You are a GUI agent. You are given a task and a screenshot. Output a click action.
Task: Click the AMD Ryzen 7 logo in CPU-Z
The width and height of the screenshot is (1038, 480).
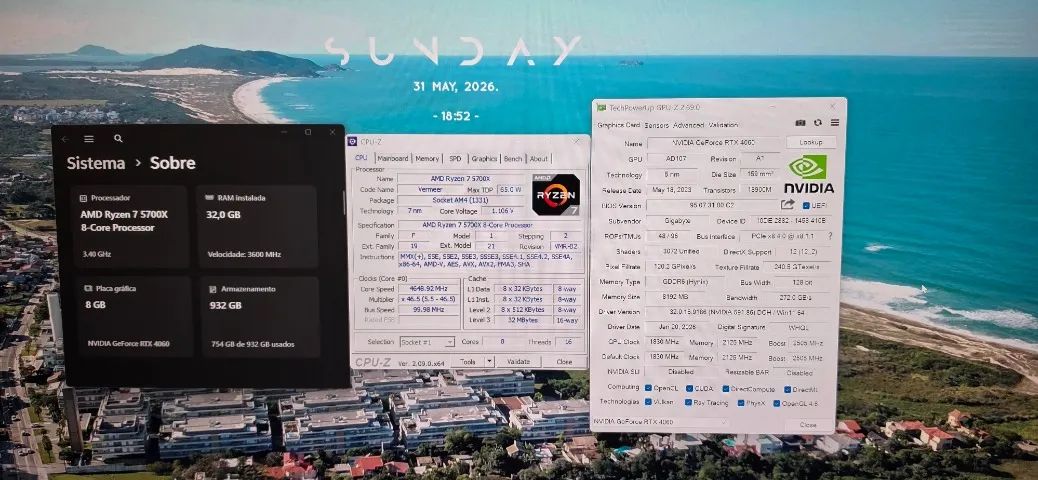point(556,195)
